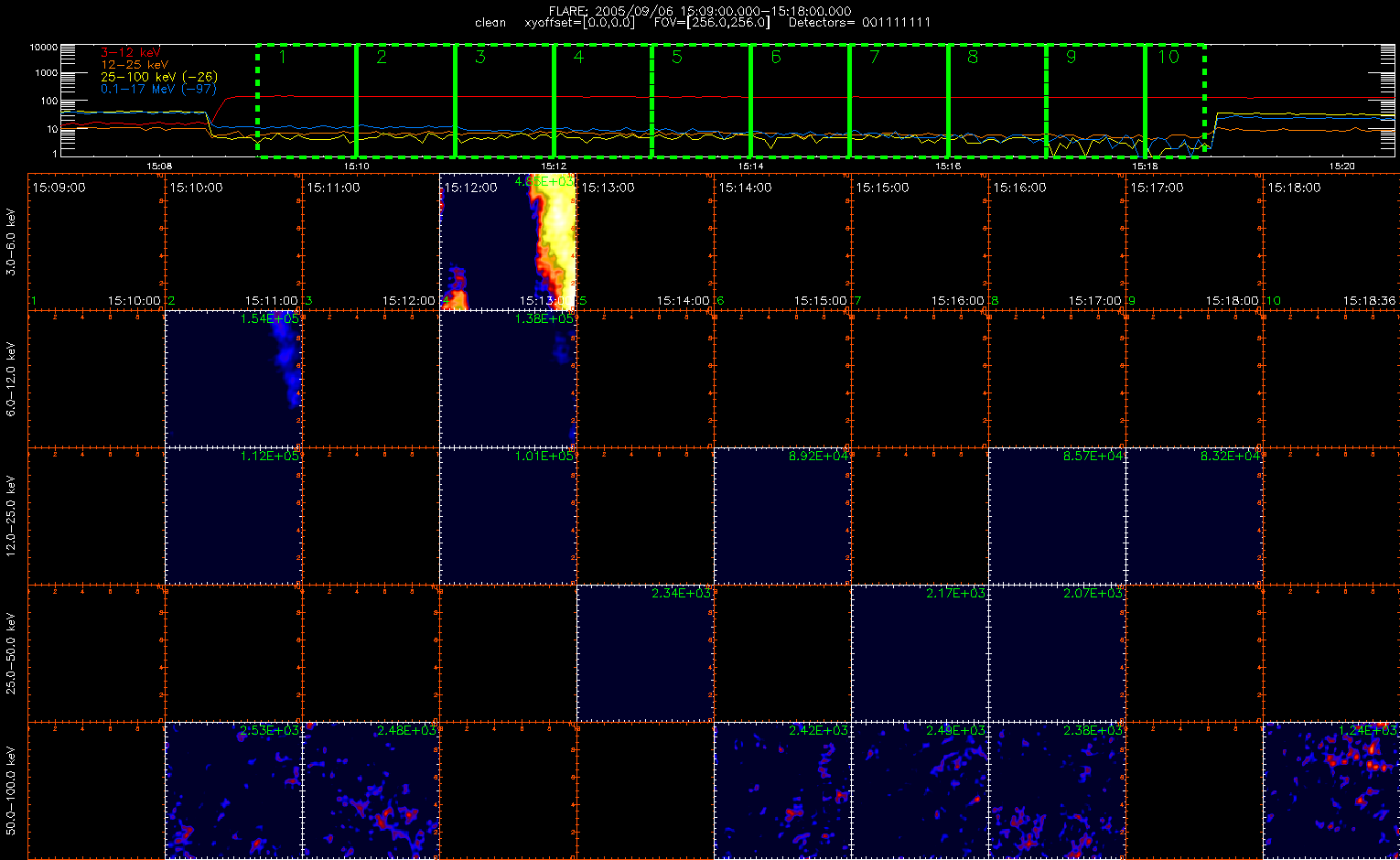The width and height of the screenshot is (1400, 860).
Task: Select interval 9 marker in the light curve
Action: click(1072, 57)
